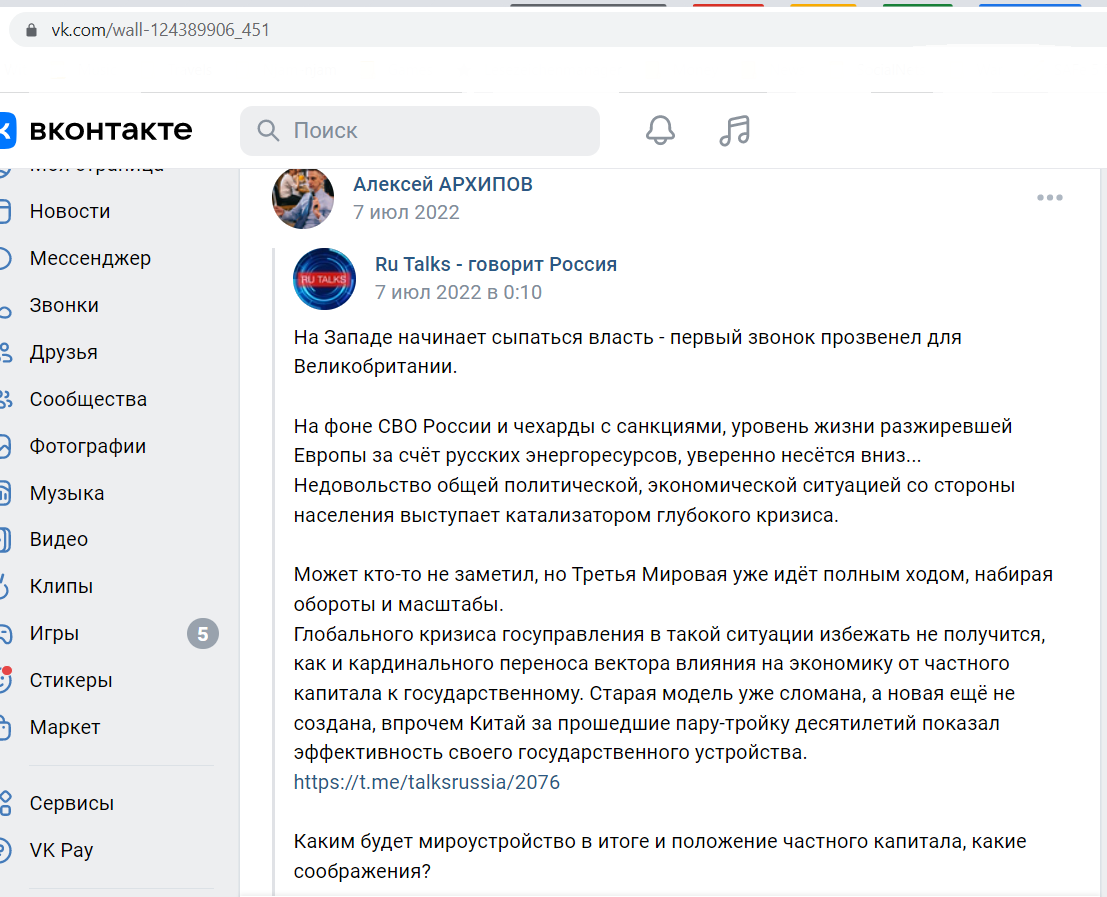This screenshot has width=1107, height=897.
Task: Click the Новости newspaper icon
Action: 4,211
